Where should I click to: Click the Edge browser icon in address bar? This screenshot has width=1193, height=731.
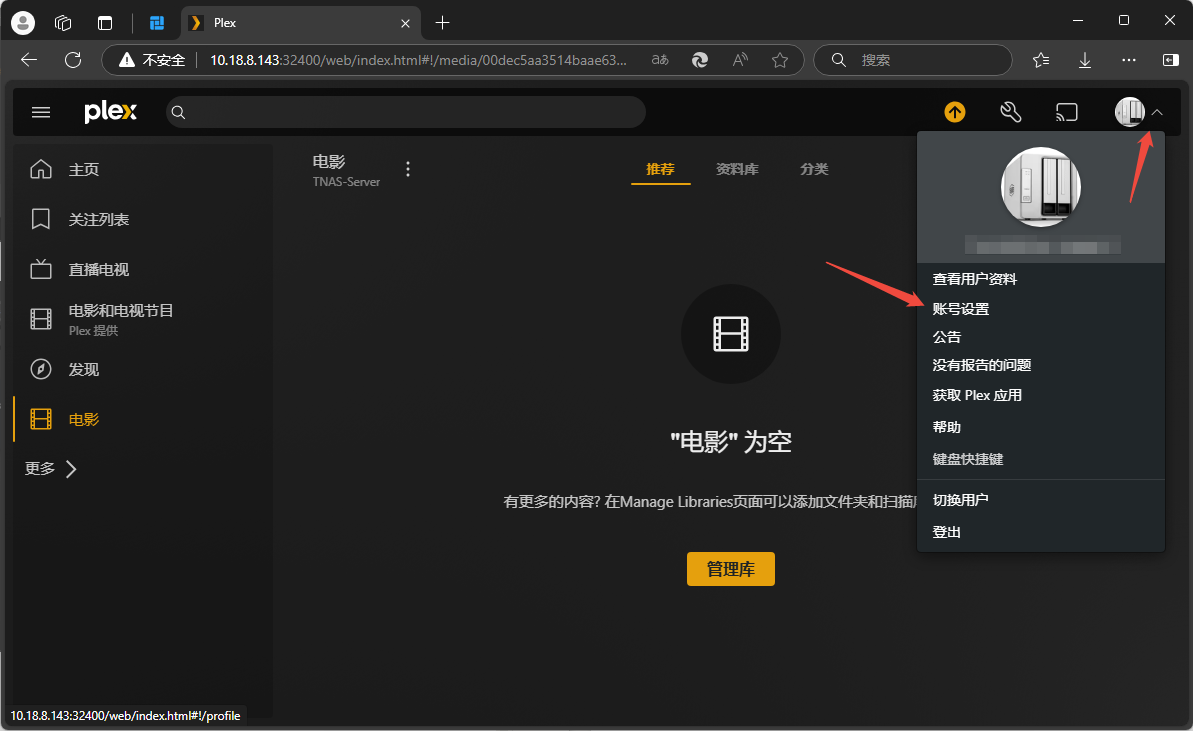700,60
